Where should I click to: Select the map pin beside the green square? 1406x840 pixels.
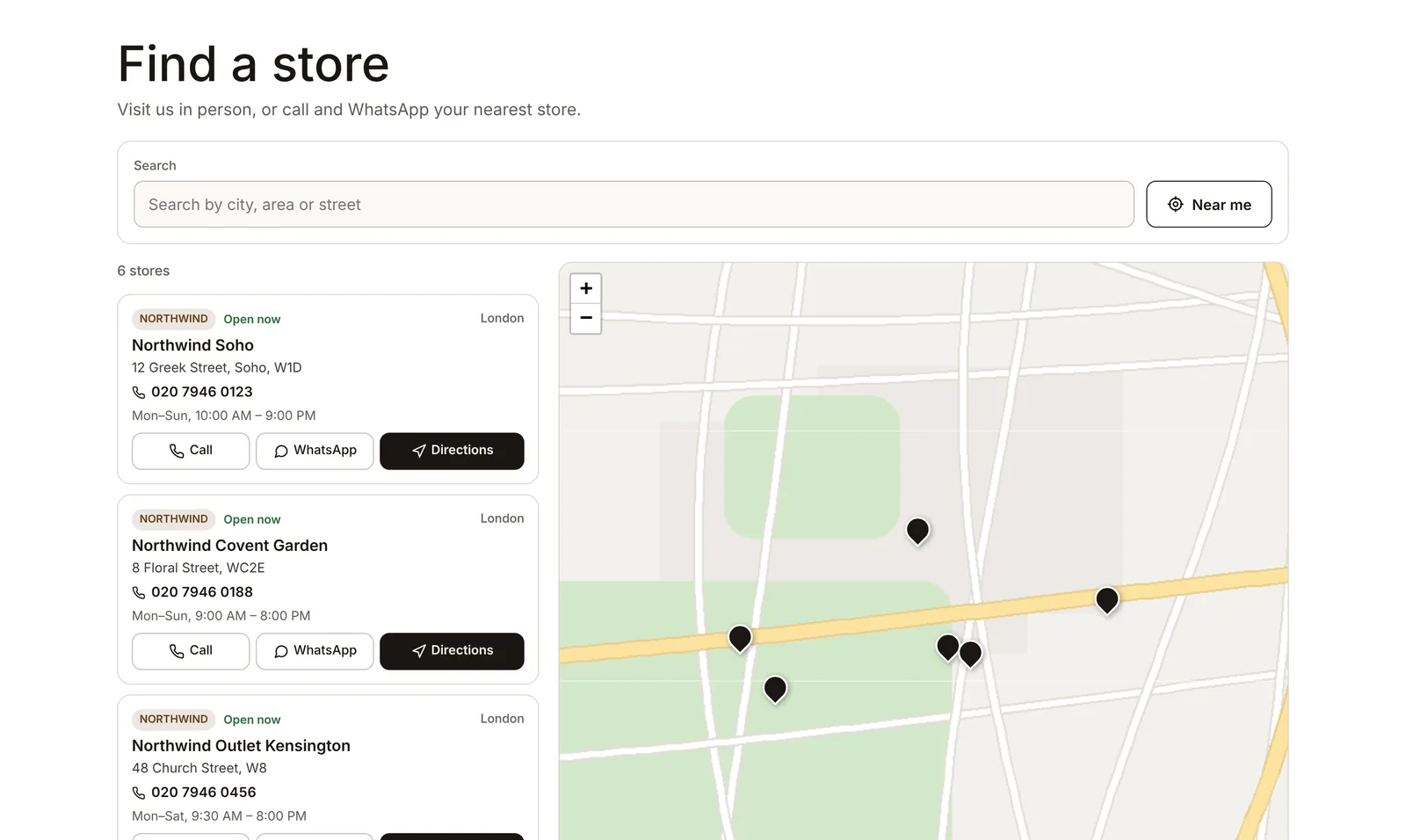(x=917, y=531)
